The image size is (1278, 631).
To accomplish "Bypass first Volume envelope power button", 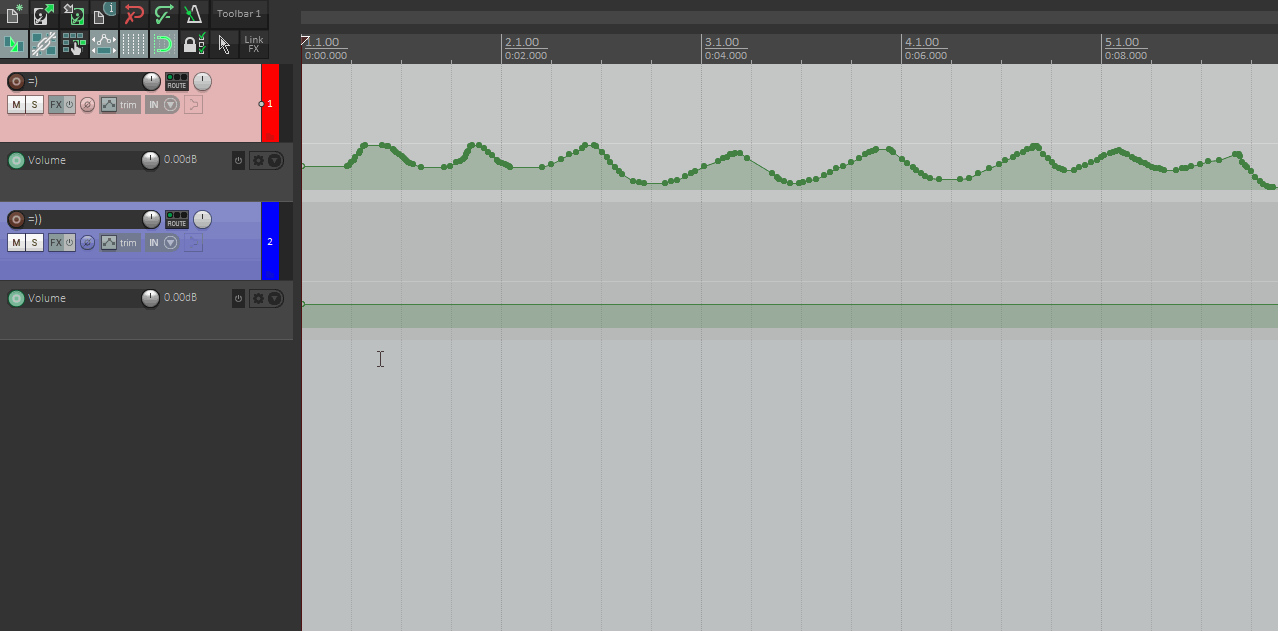I will (238, 160).
